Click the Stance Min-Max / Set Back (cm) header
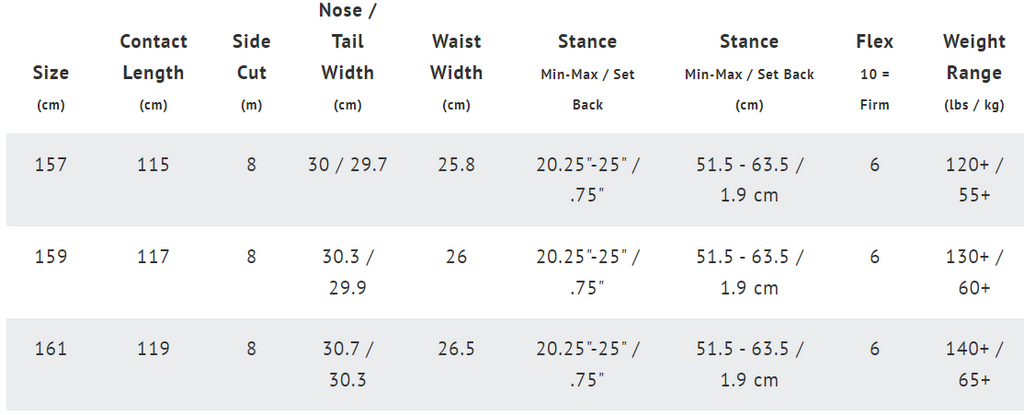1024x415 pixels. click(749, 72)
